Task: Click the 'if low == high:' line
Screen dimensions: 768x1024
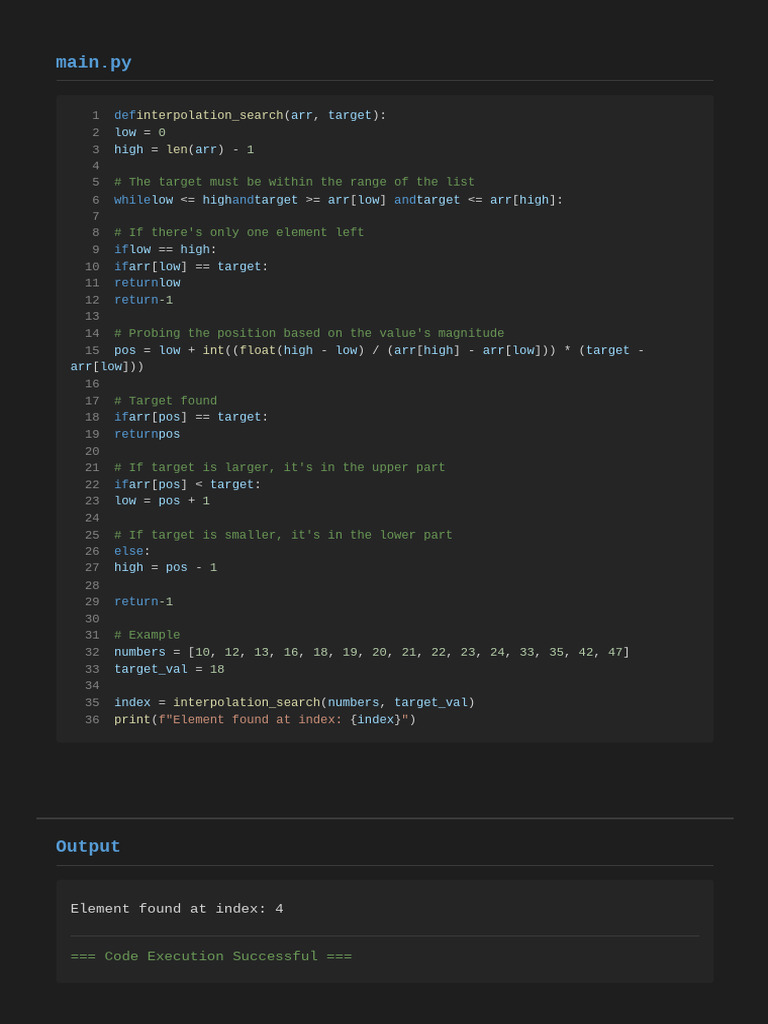Action: pos(165,249)
